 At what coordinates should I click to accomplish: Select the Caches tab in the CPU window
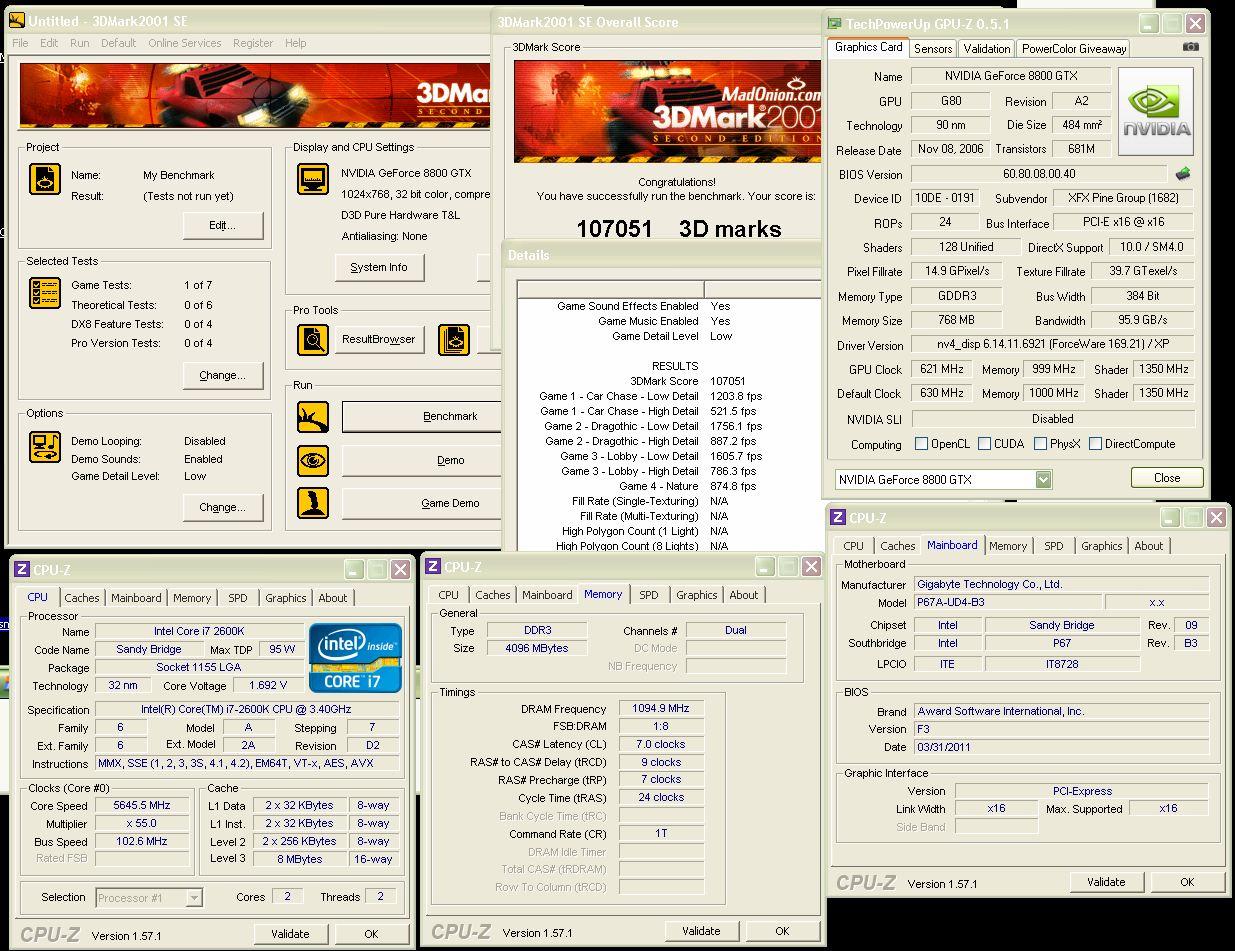82,598
